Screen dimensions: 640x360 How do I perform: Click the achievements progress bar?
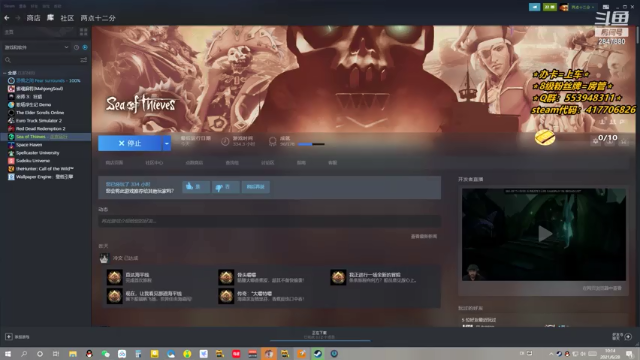pos(311,144)
